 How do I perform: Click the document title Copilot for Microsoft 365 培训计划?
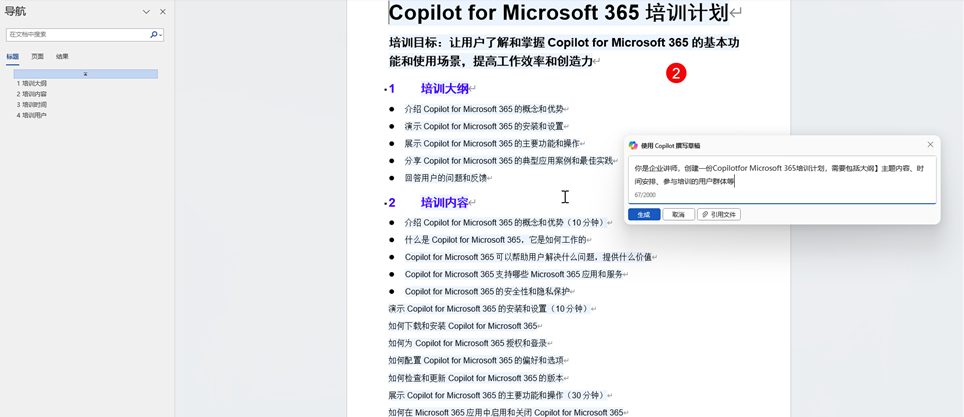[558, 12]
